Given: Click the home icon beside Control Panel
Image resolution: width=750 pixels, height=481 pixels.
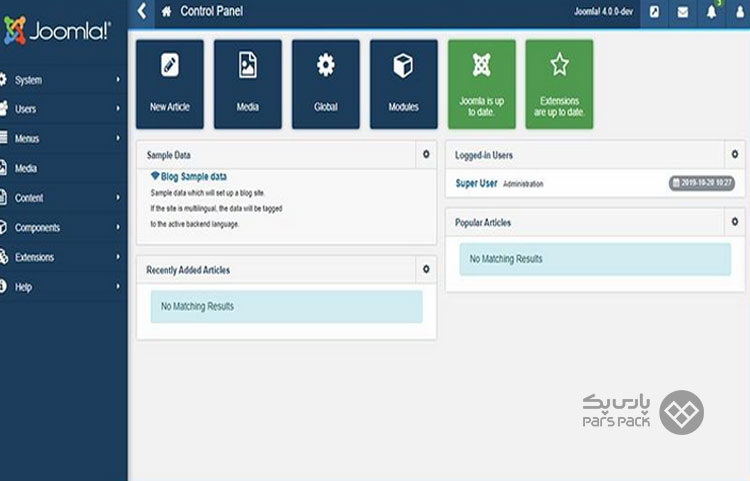Looking at the screenshot, I should 166,11.
